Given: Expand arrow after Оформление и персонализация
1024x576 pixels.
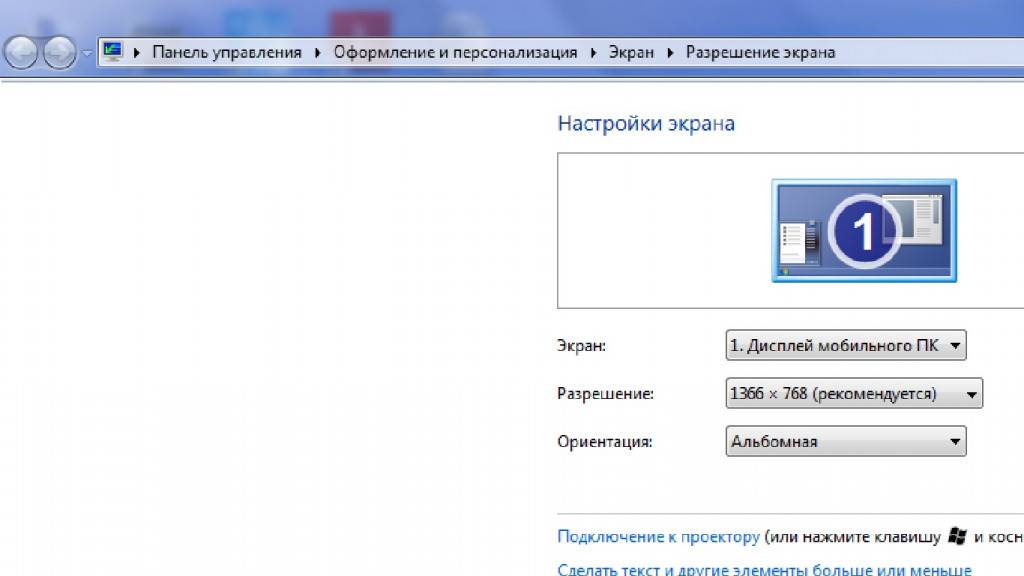Looking at the screenshot, I should point(593,52).
